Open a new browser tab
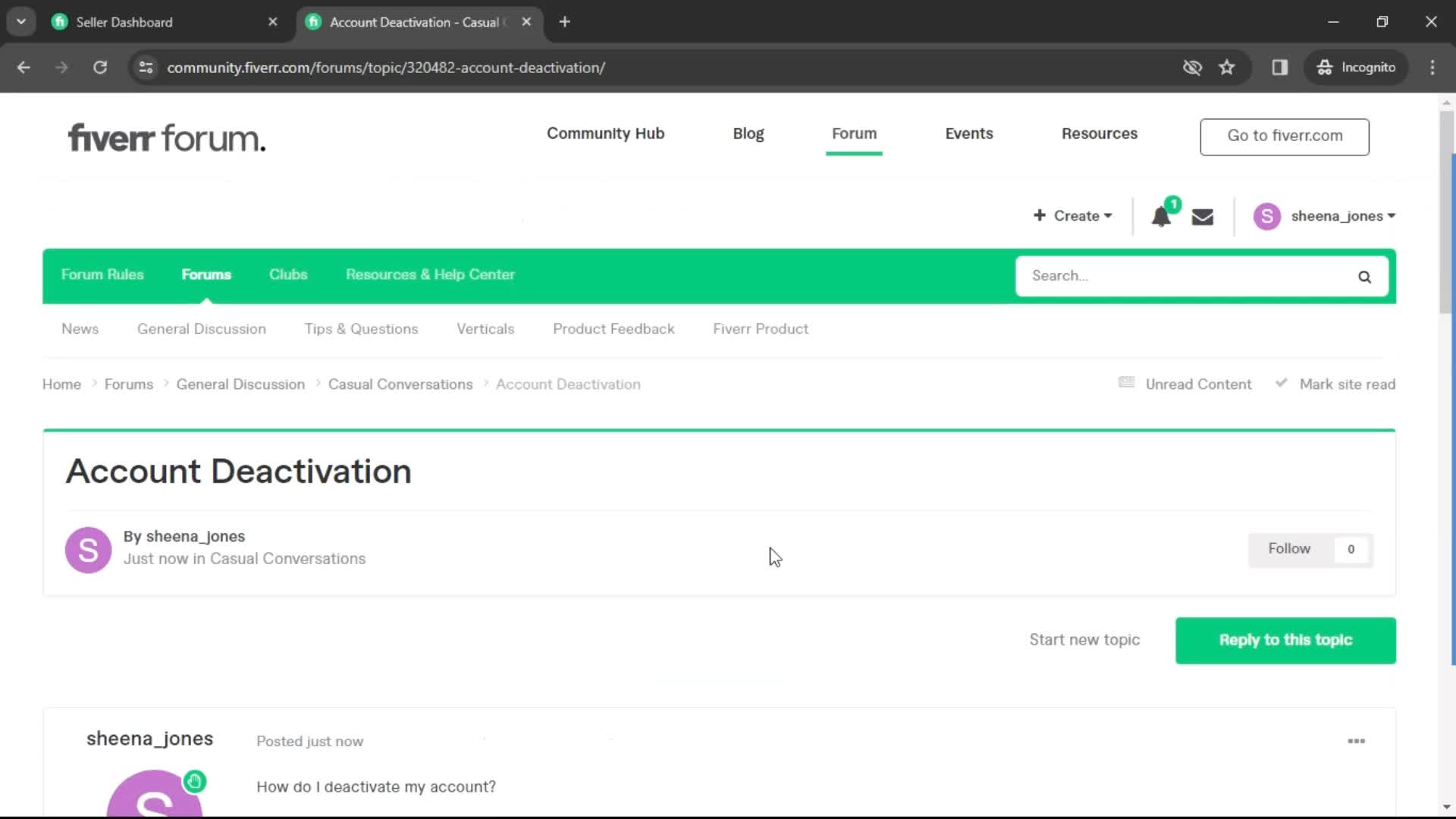Viewport: 1456px width, 819px height. pos(564,22)
